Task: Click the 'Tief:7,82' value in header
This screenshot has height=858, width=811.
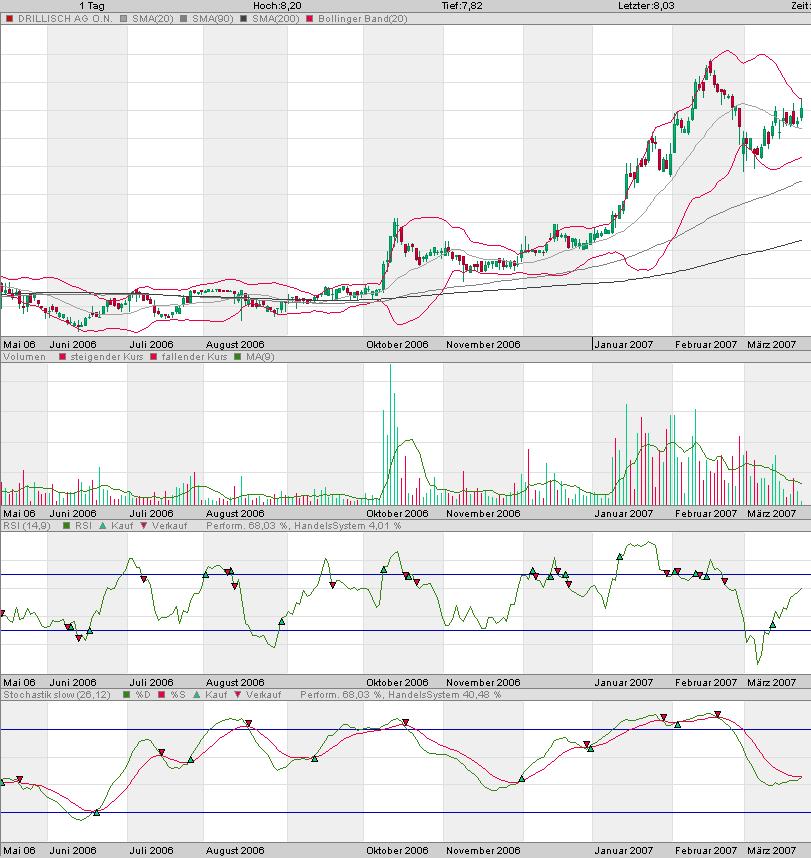Action: pyautogui.click(x=462, y=6)
